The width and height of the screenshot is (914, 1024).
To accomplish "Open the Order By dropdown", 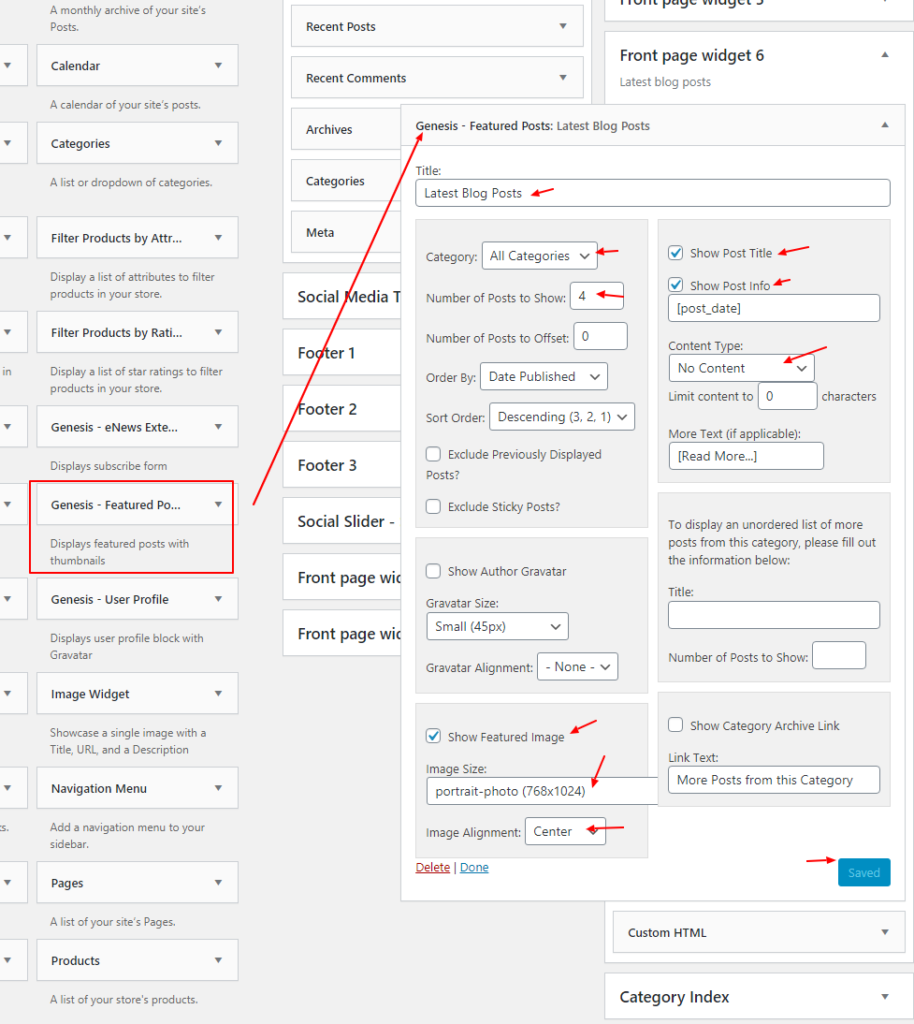I will pos(544,377).
